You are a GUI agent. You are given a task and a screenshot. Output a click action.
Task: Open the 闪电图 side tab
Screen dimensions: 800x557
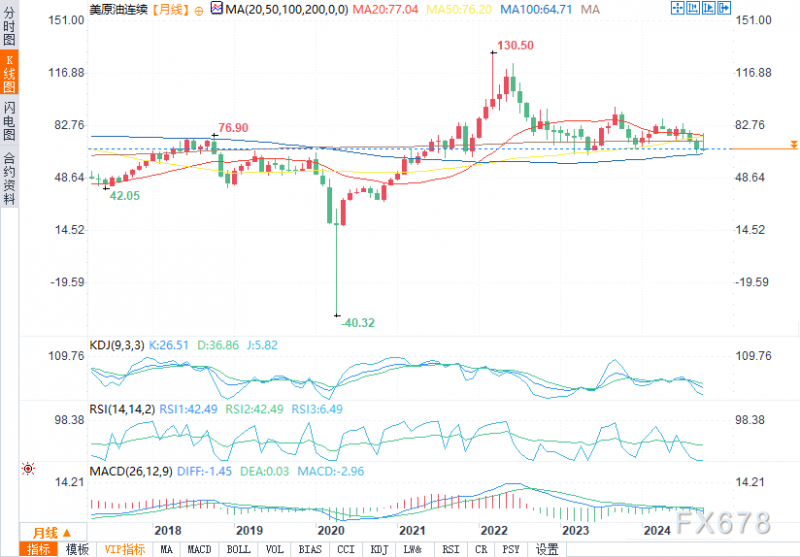[9, 120]
